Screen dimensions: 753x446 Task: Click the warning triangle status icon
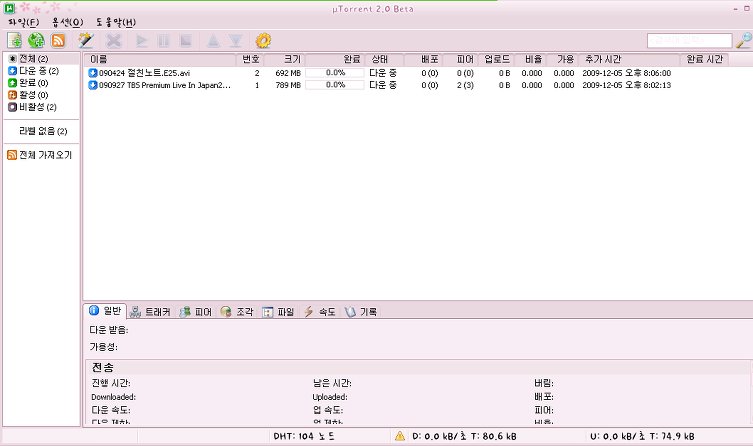(400, 436)
